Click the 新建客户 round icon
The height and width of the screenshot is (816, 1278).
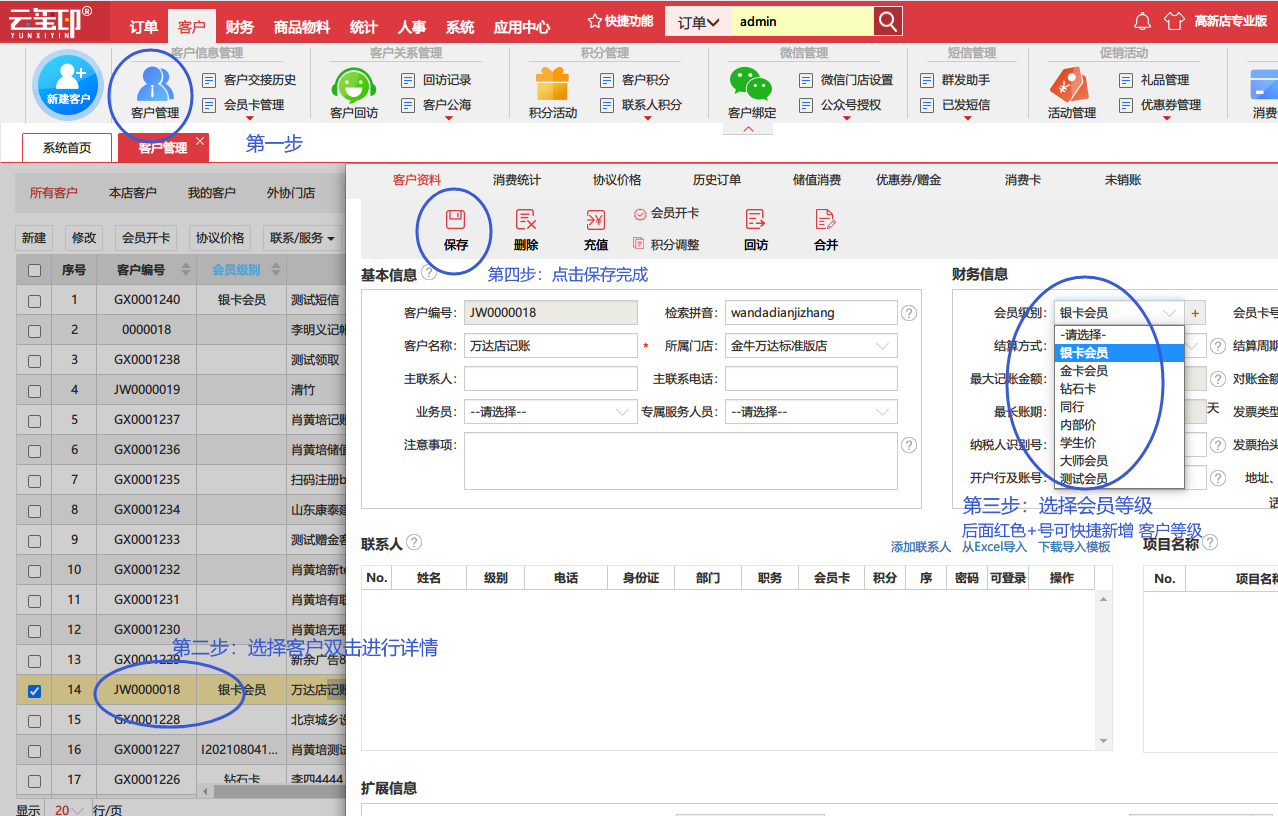(x=68, y=84)
